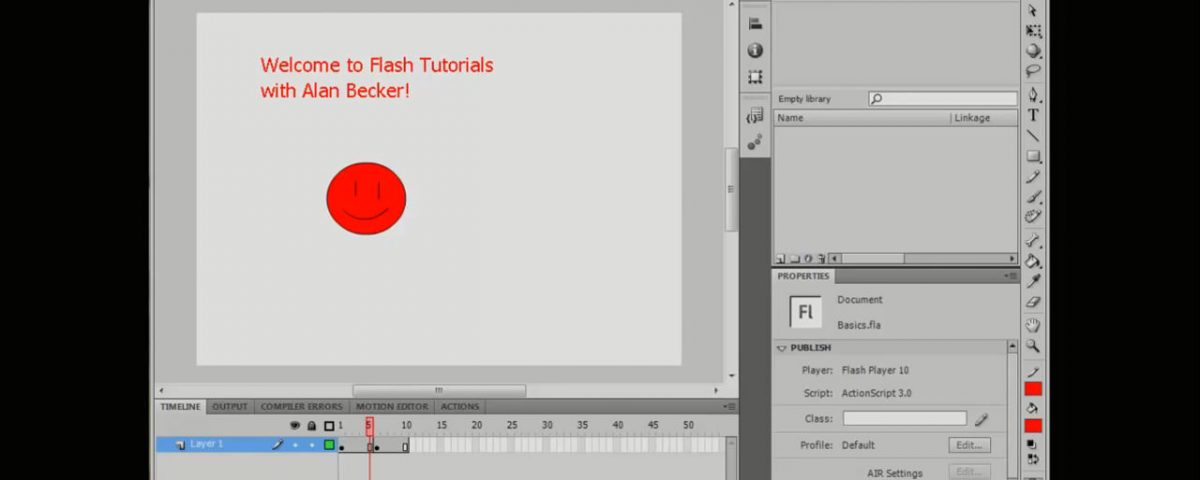The width and height of the screenshot is (1200, 480).
Task: Select the Deco tool
Action: (1033, 217)
